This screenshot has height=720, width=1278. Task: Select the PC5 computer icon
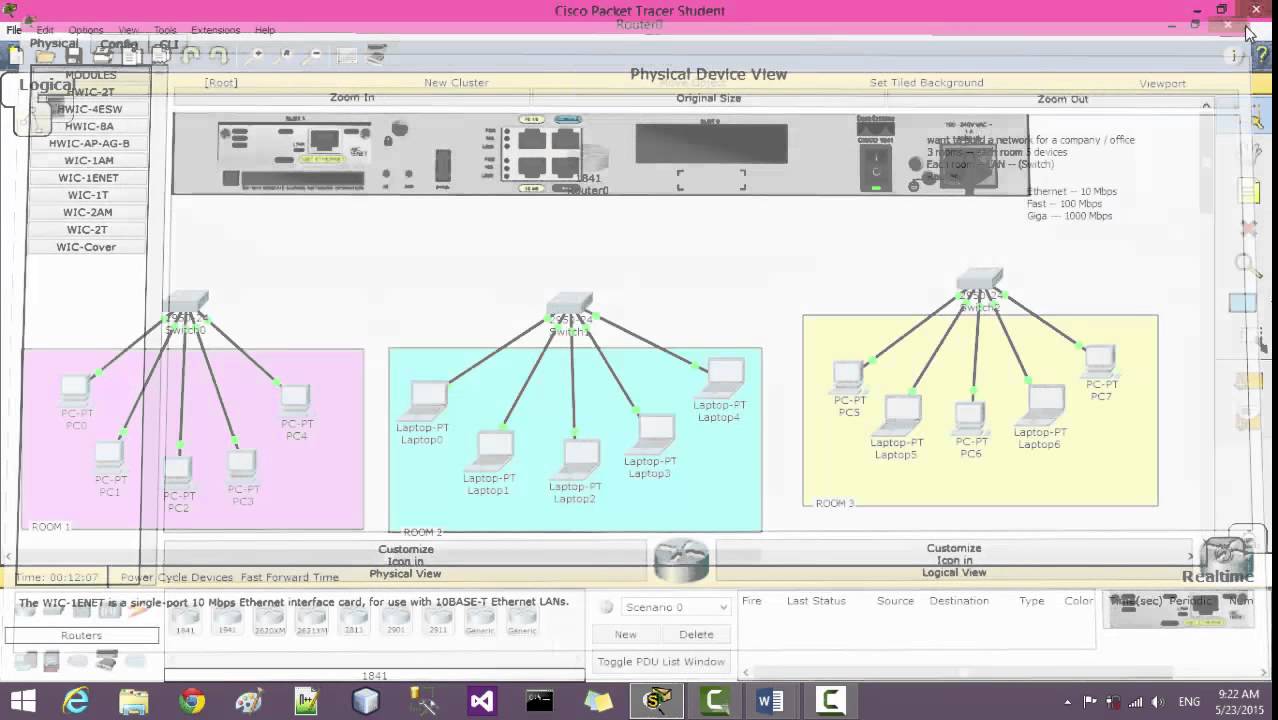pos(848,375)
